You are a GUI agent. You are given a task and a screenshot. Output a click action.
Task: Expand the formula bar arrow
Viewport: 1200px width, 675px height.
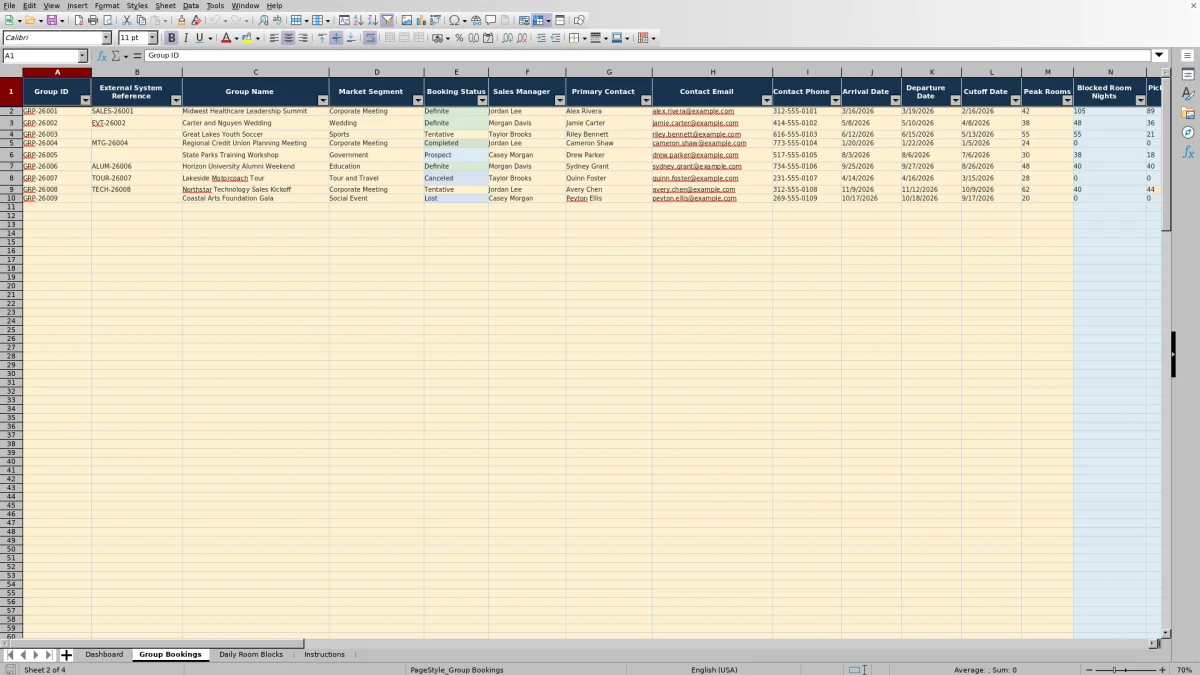pos(1160,56)
